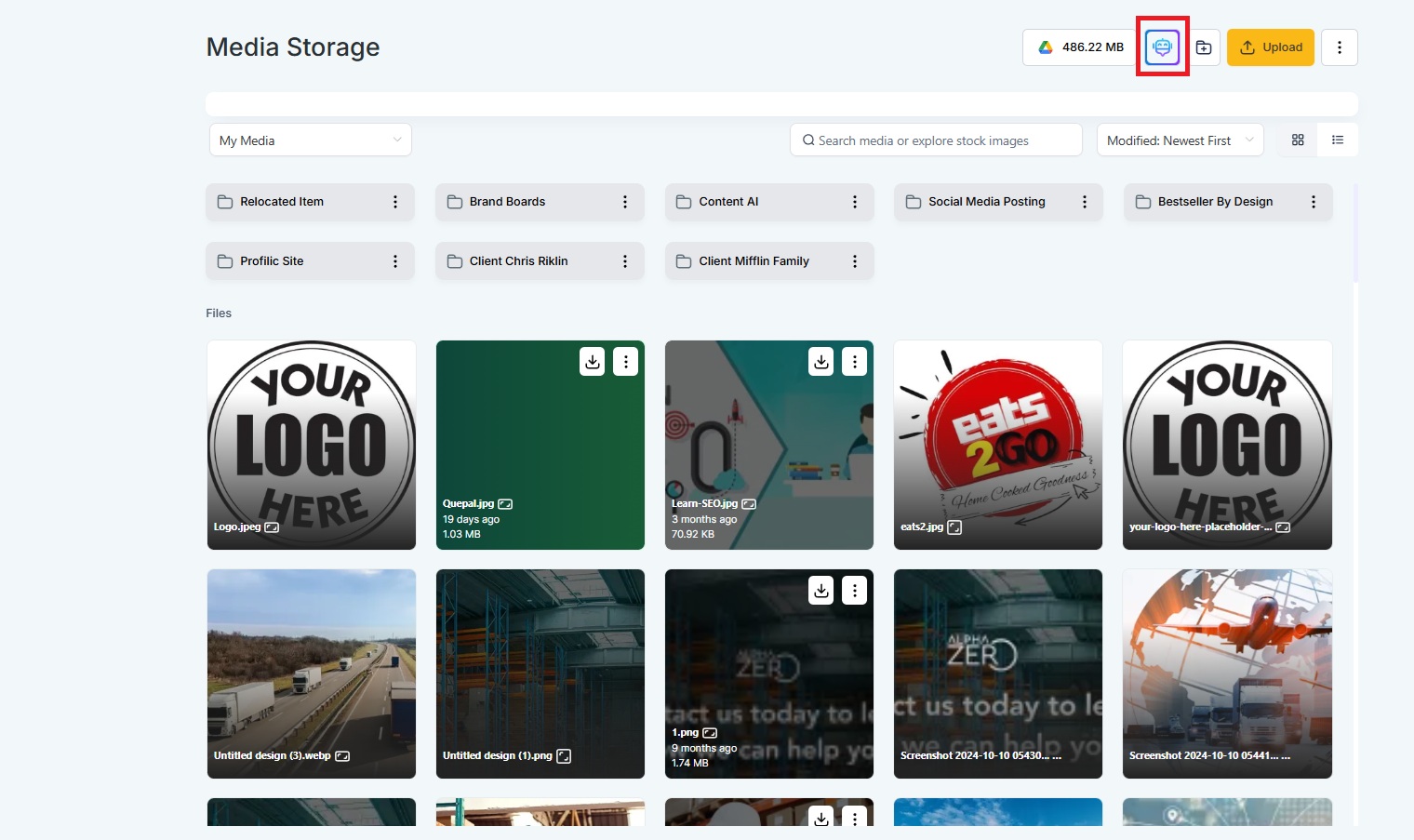
Task: Open Social Media Posting folder options
Action: point(1084,202)
